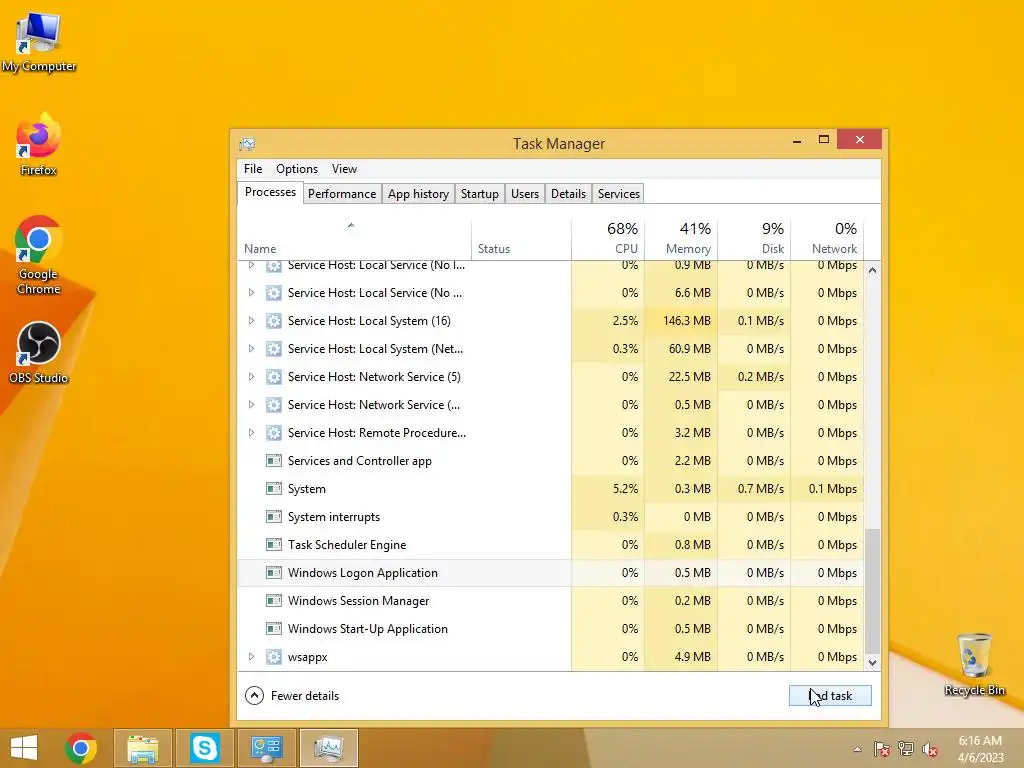Click the Task Scheduler Engine process icon

click(x=274, y=545)
